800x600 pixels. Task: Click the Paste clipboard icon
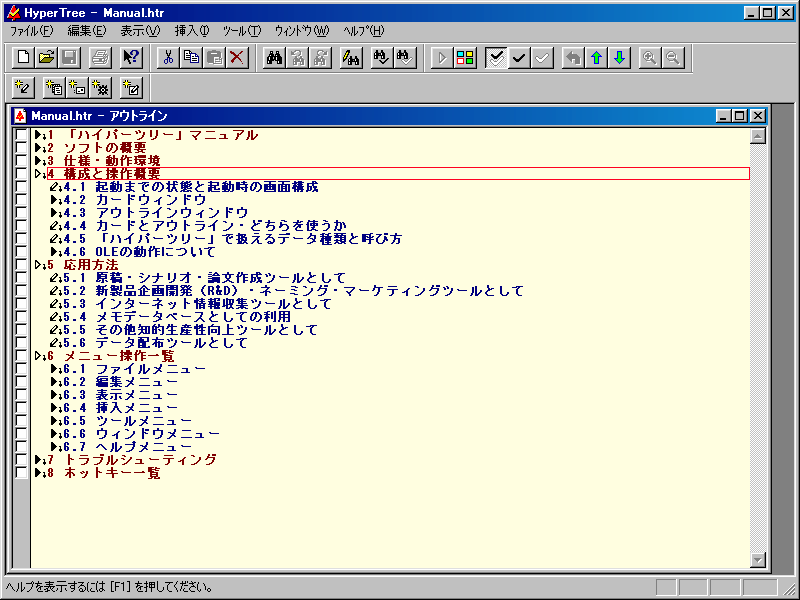pos(215,58)
